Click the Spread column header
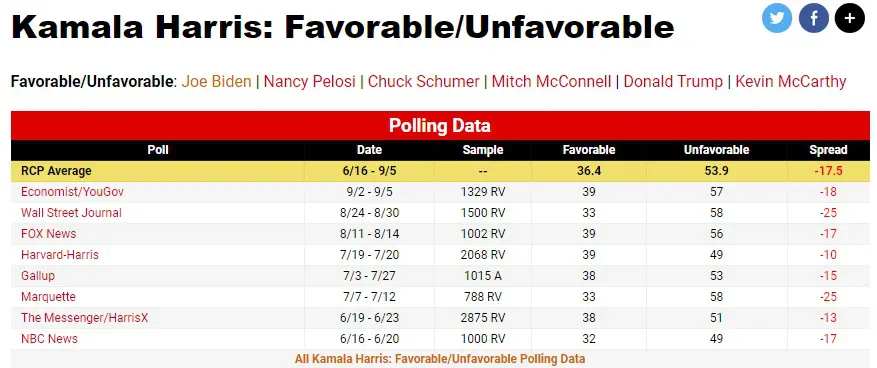 pyautogui.click(x=828, y=150)
